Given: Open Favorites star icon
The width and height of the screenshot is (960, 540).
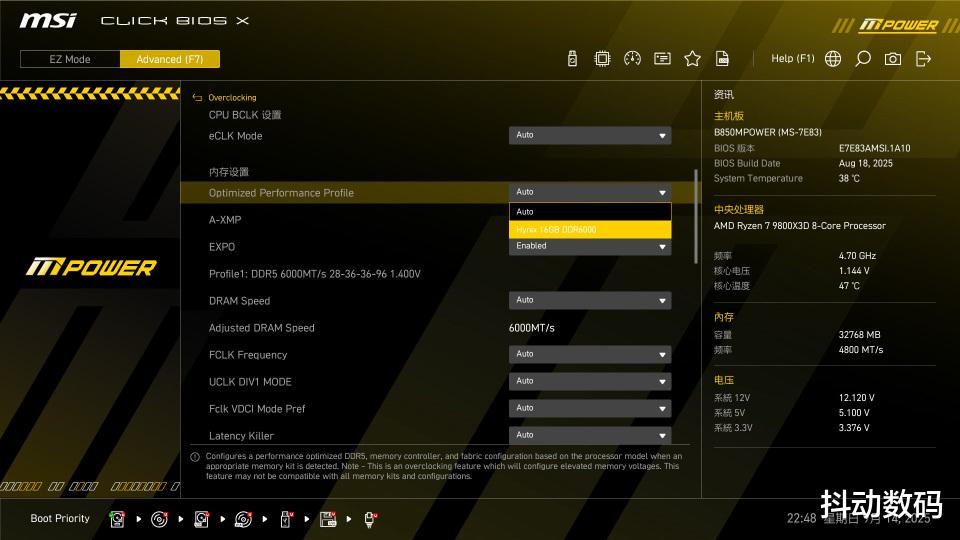Looking at the screenshot, I should pyautogui.click(x=692, y=59).
